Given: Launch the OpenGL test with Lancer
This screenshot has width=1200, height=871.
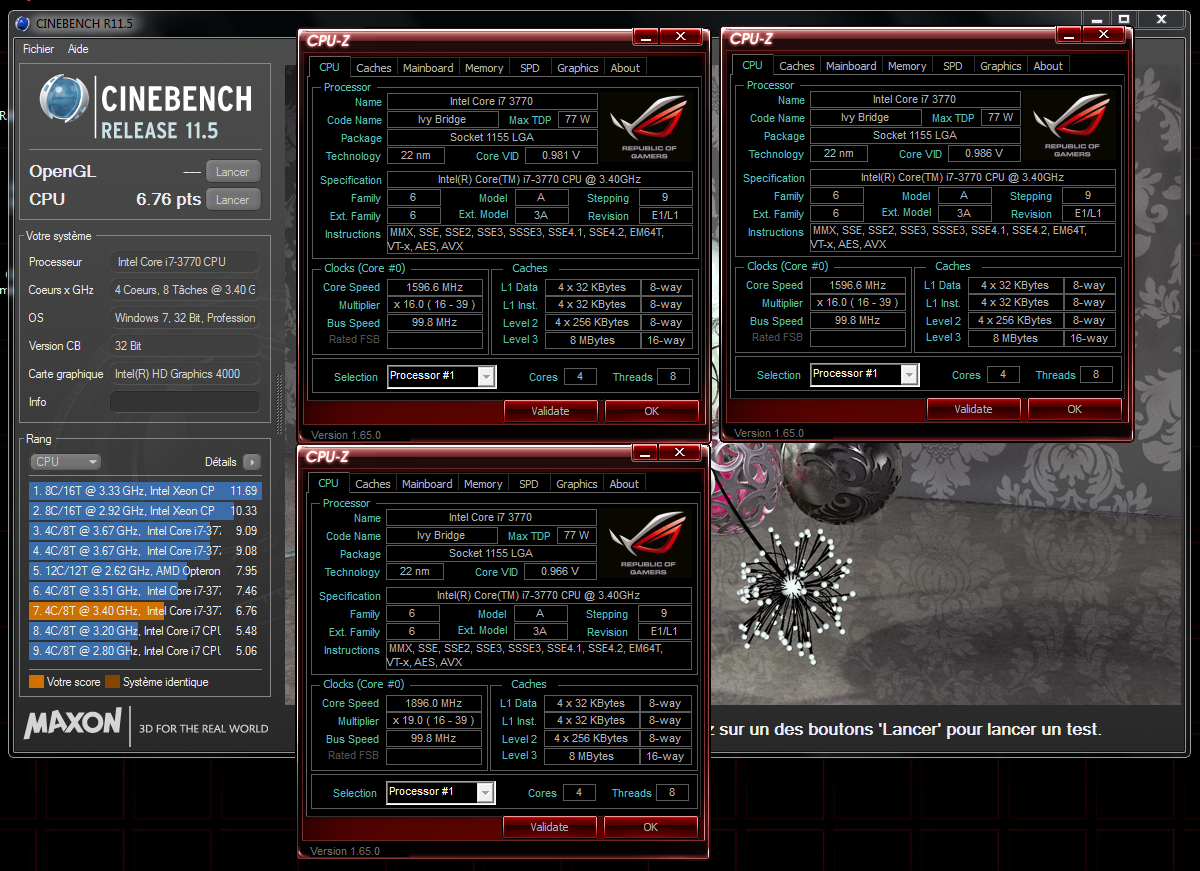Looking at the screenshot, I should 233,172.
